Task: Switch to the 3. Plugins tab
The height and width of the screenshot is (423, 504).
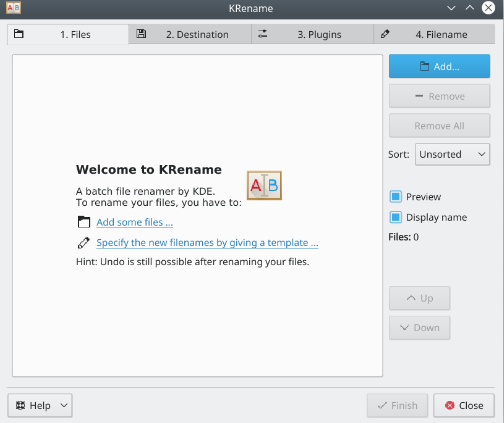Action: [x=312, y=34]
